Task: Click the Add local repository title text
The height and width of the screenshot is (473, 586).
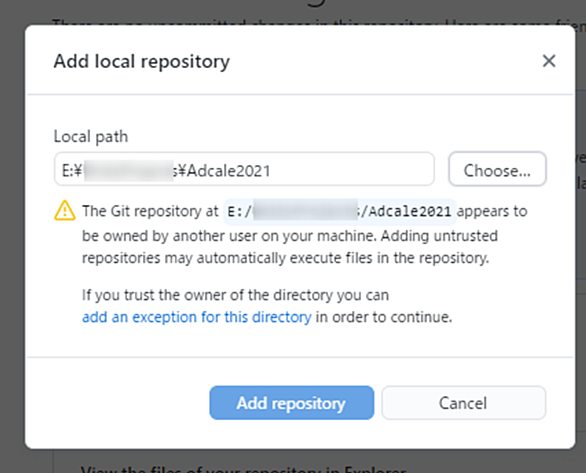Action: point(142,62)
